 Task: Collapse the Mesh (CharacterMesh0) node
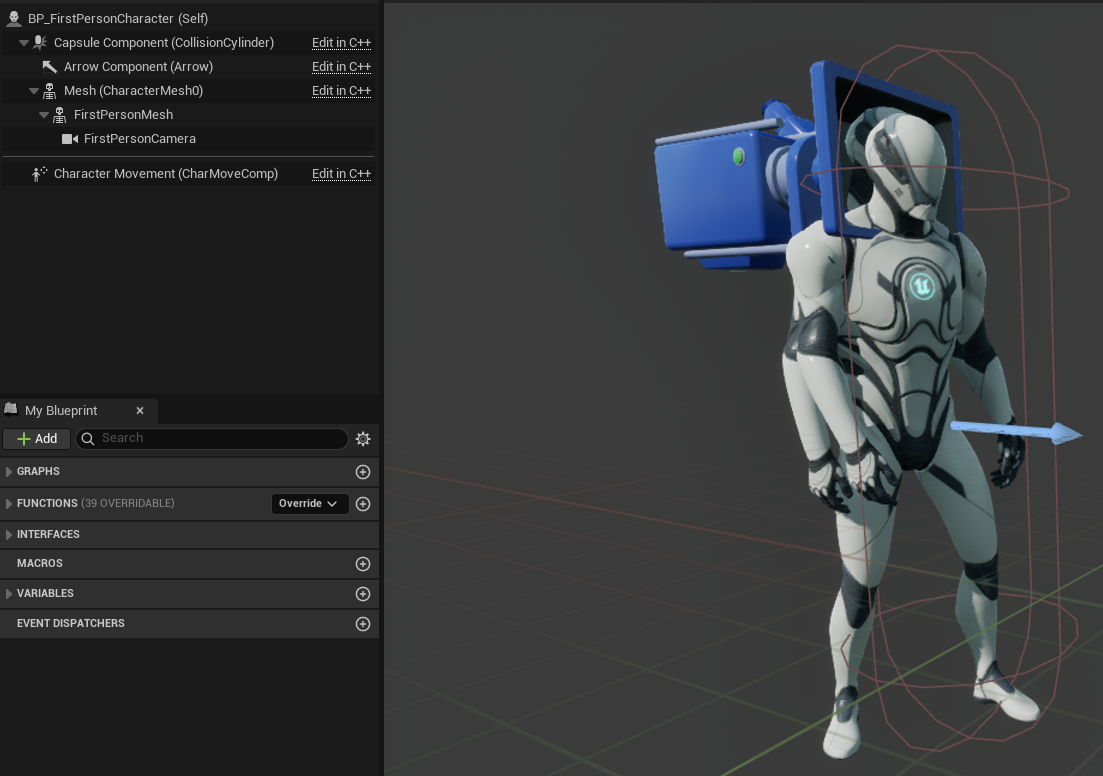point(34,91)
